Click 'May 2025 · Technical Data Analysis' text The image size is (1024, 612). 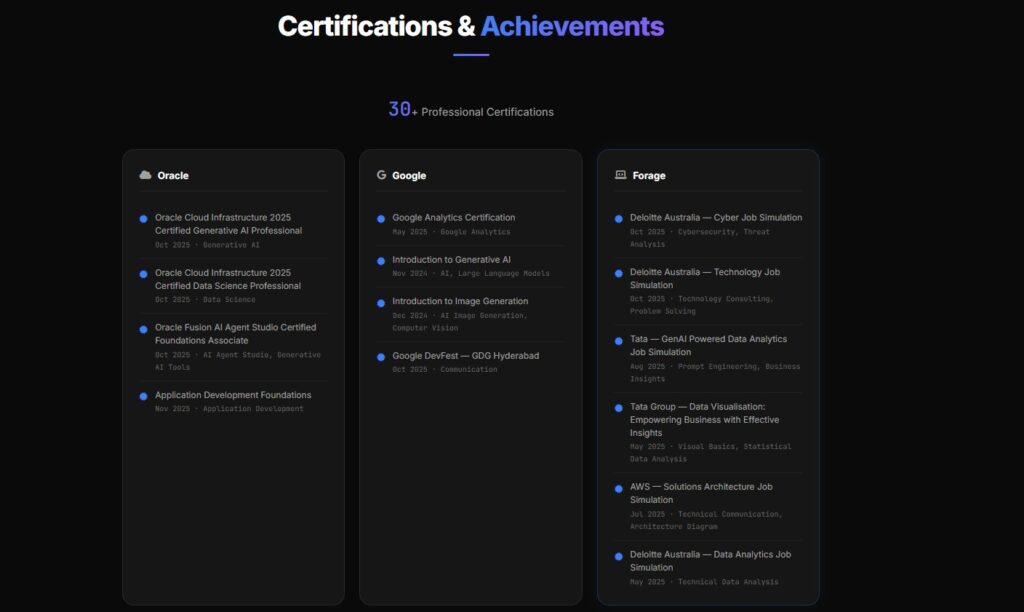(704, 582)
